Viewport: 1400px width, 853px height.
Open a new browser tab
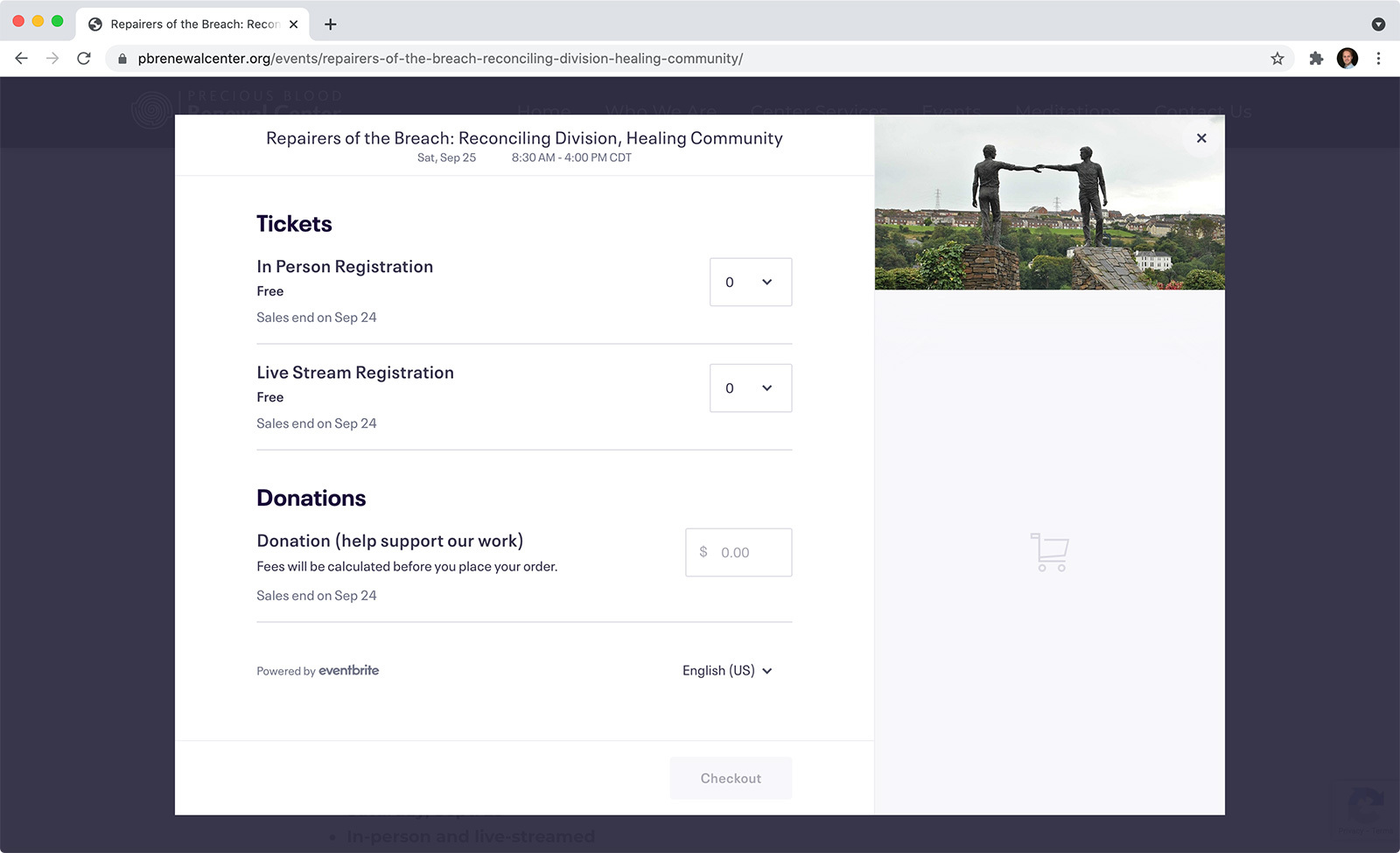[330, 24]
